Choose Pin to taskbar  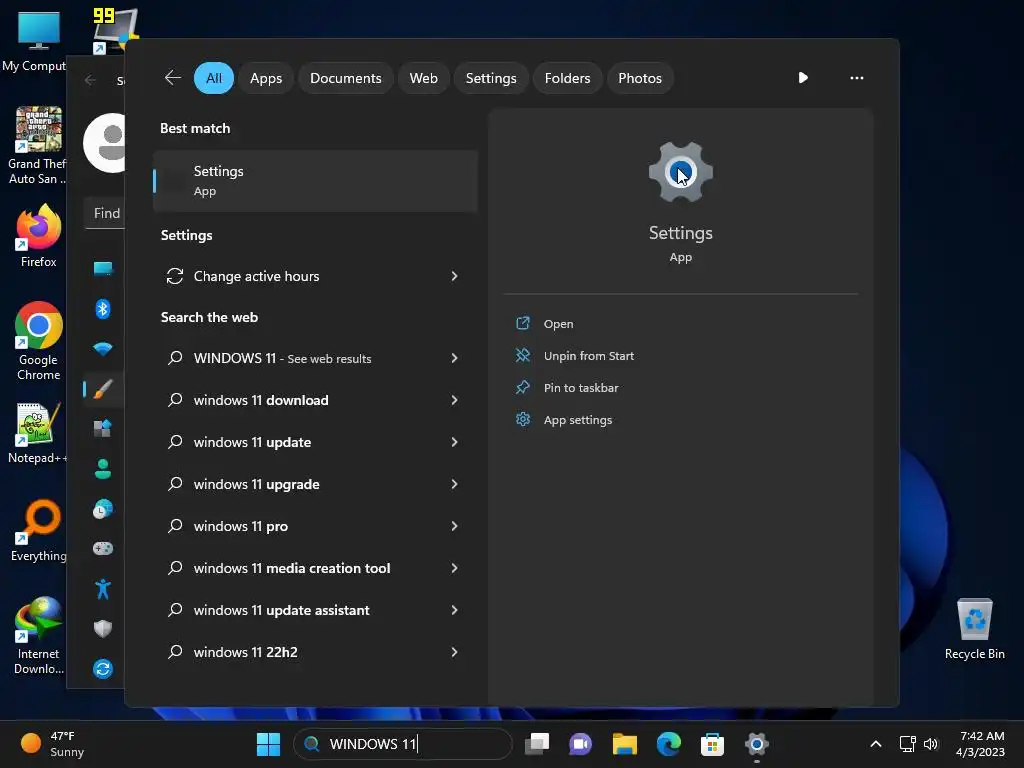tap(581, 388)
